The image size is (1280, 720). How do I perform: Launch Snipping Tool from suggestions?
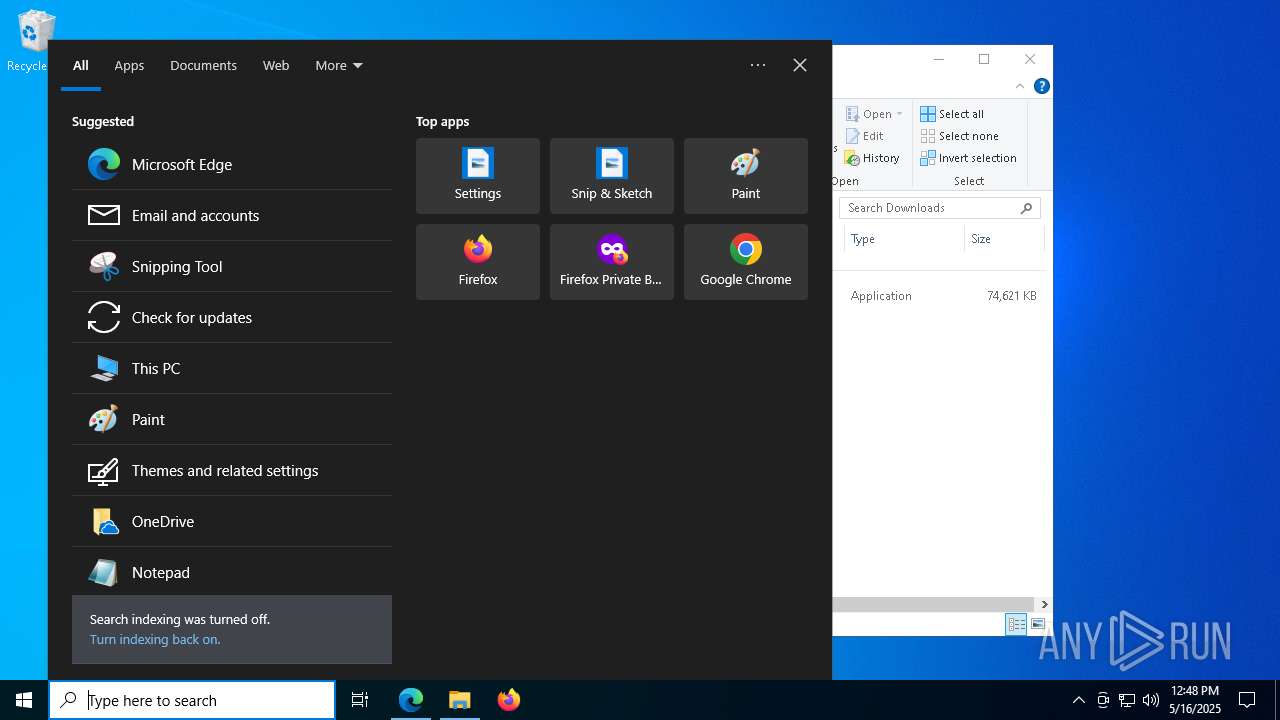(x=232, y=266)
